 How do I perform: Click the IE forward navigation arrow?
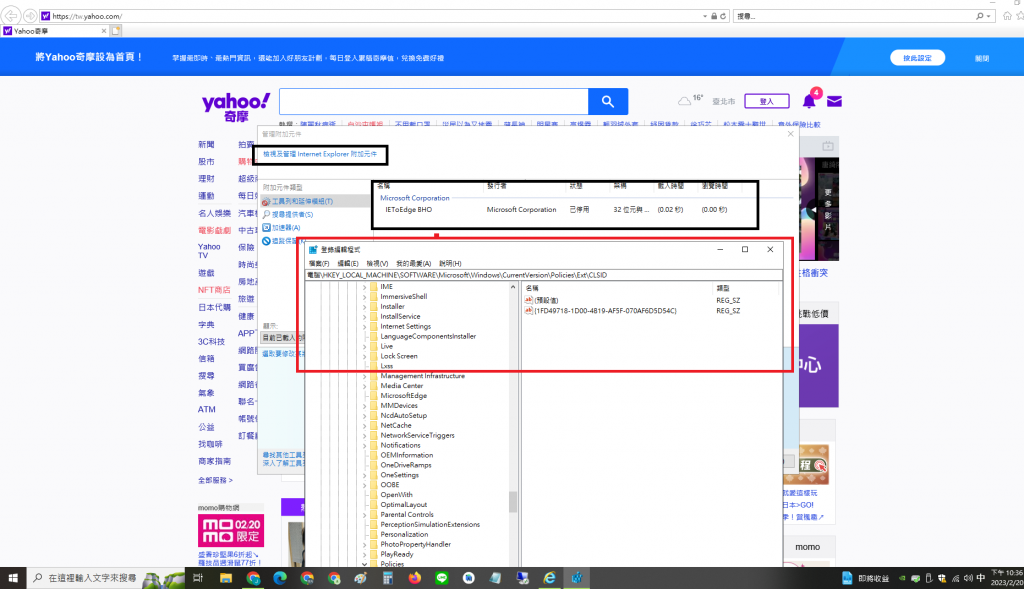pos(30,16)
